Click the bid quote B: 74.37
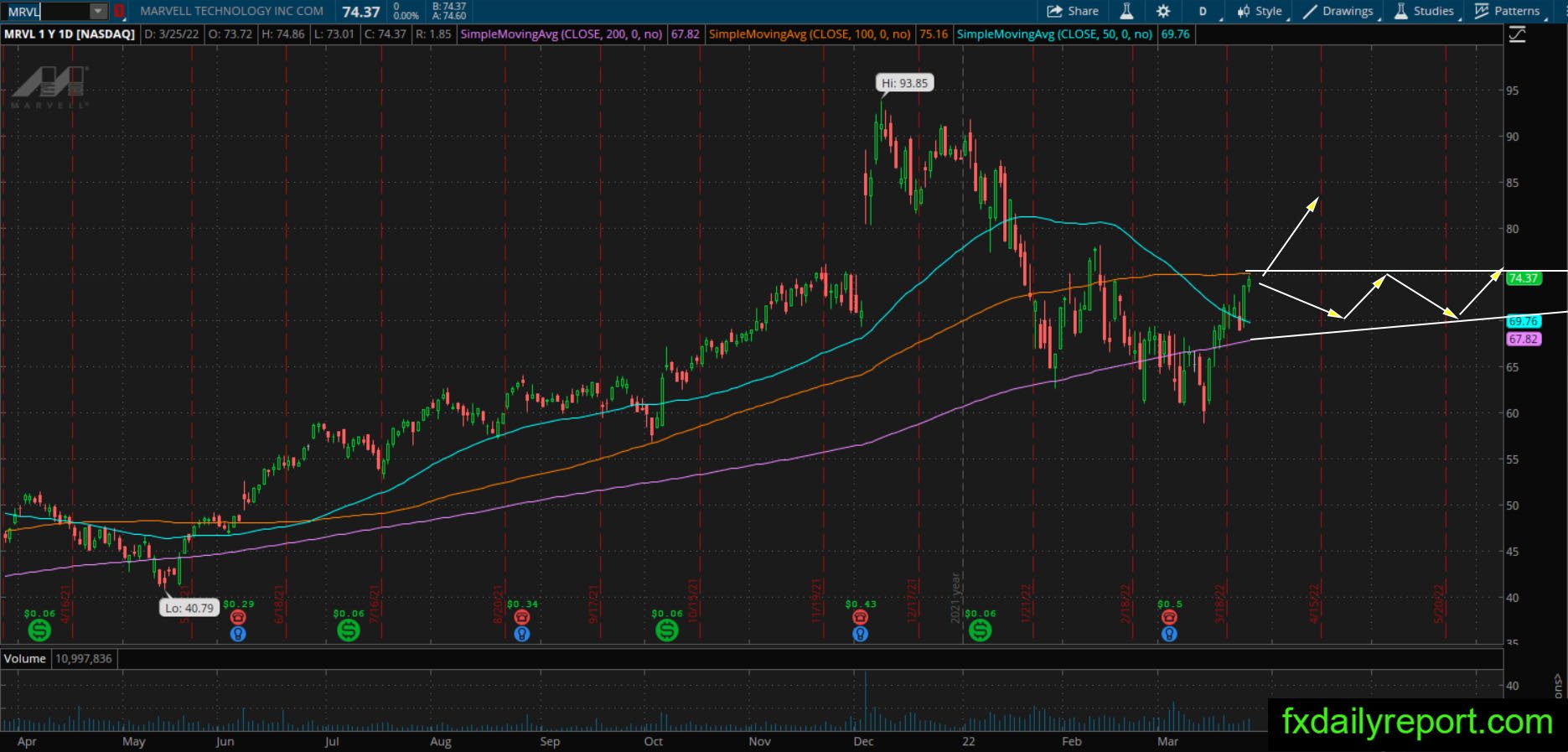 pyautogui.click(x=449, y=6)
